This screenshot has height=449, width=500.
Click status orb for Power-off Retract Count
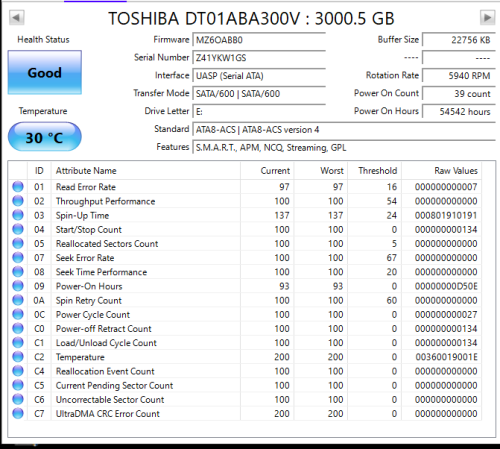pos(18,328)
